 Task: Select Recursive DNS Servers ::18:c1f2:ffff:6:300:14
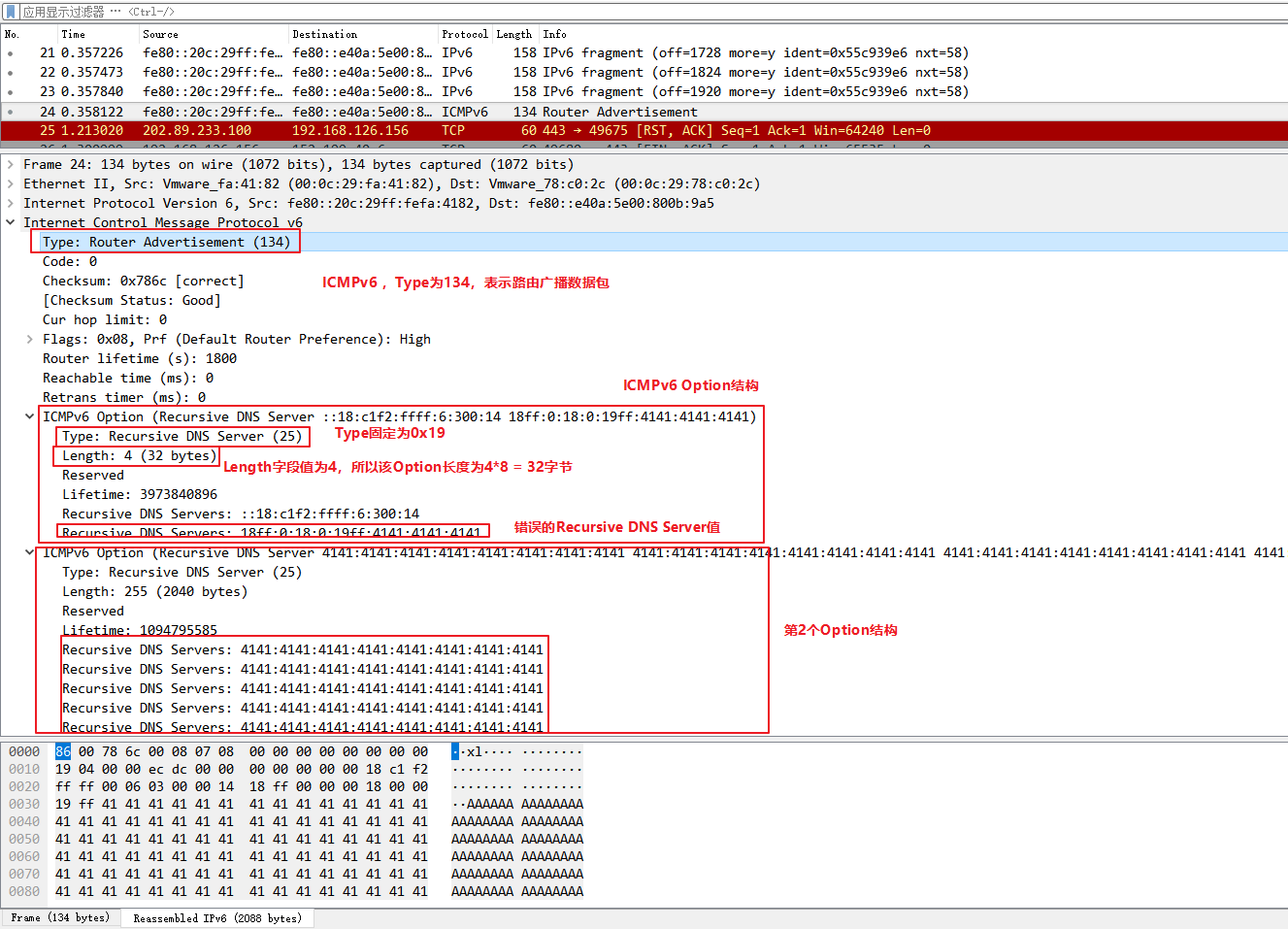point(241,514)
